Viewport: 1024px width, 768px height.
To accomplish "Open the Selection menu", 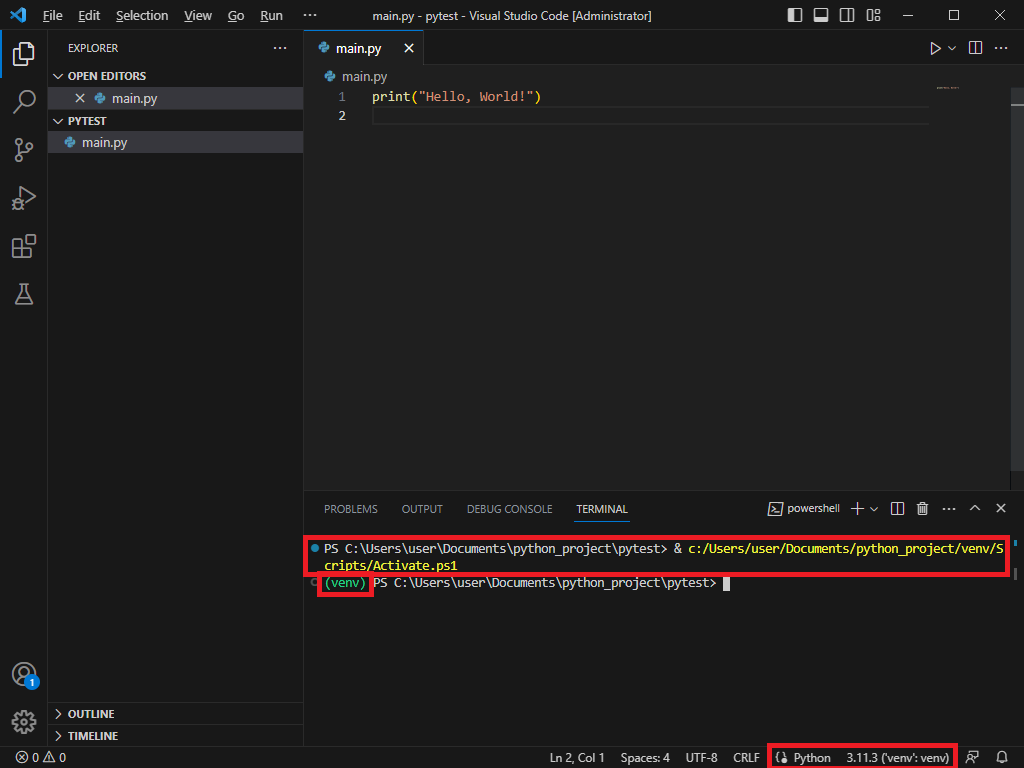I will click(142, 16).
